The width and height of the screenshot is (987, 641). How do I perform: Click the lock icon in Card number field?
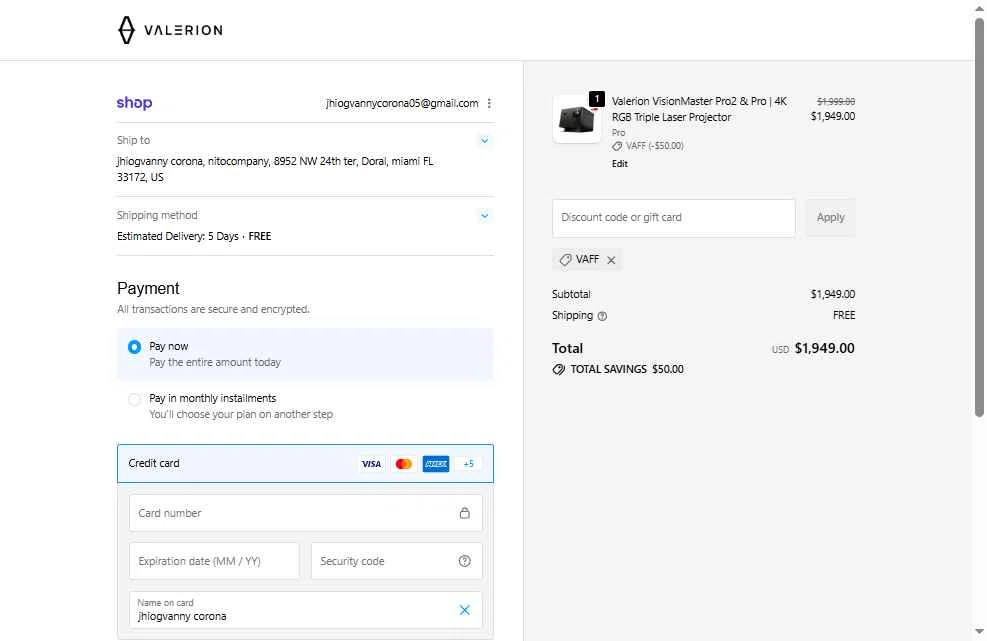[x=464, y=513]
